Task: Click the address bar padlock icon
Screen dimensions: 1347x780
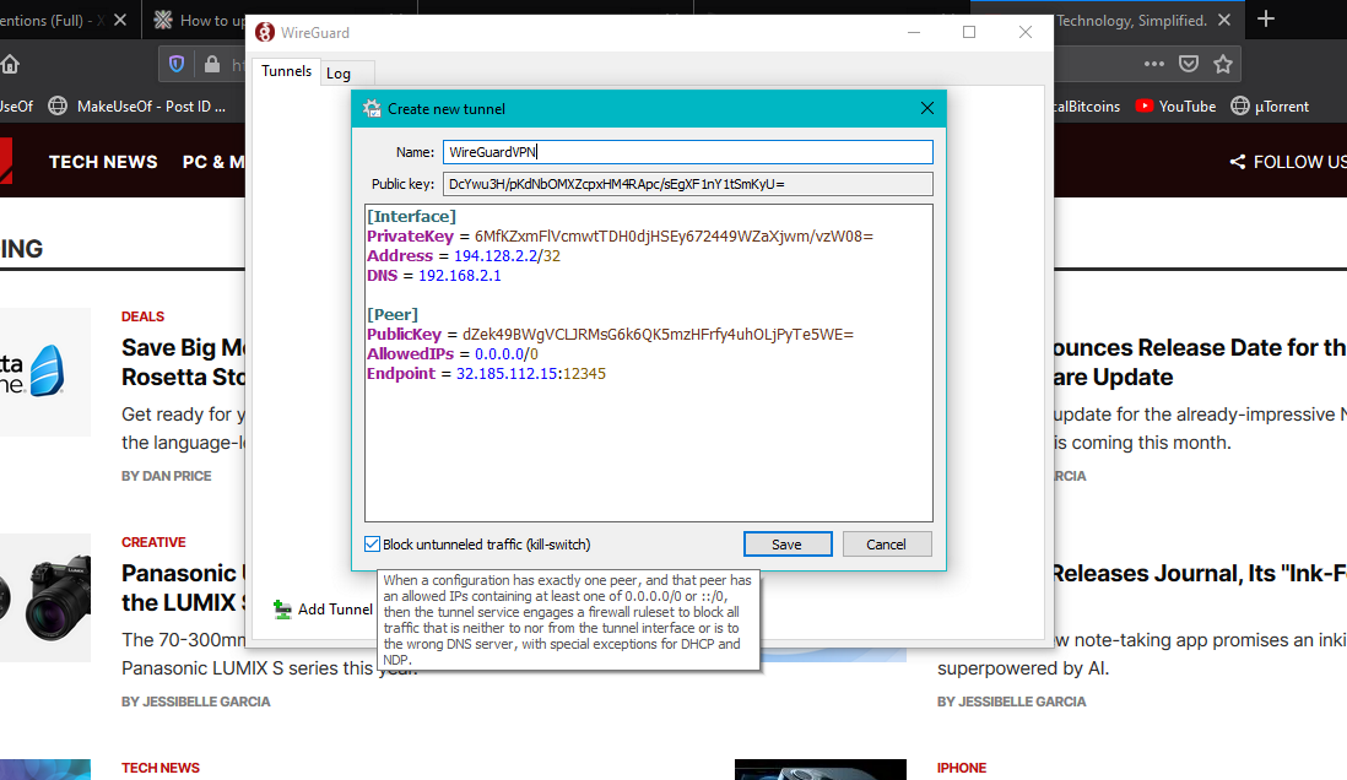Action: [212, 64]
